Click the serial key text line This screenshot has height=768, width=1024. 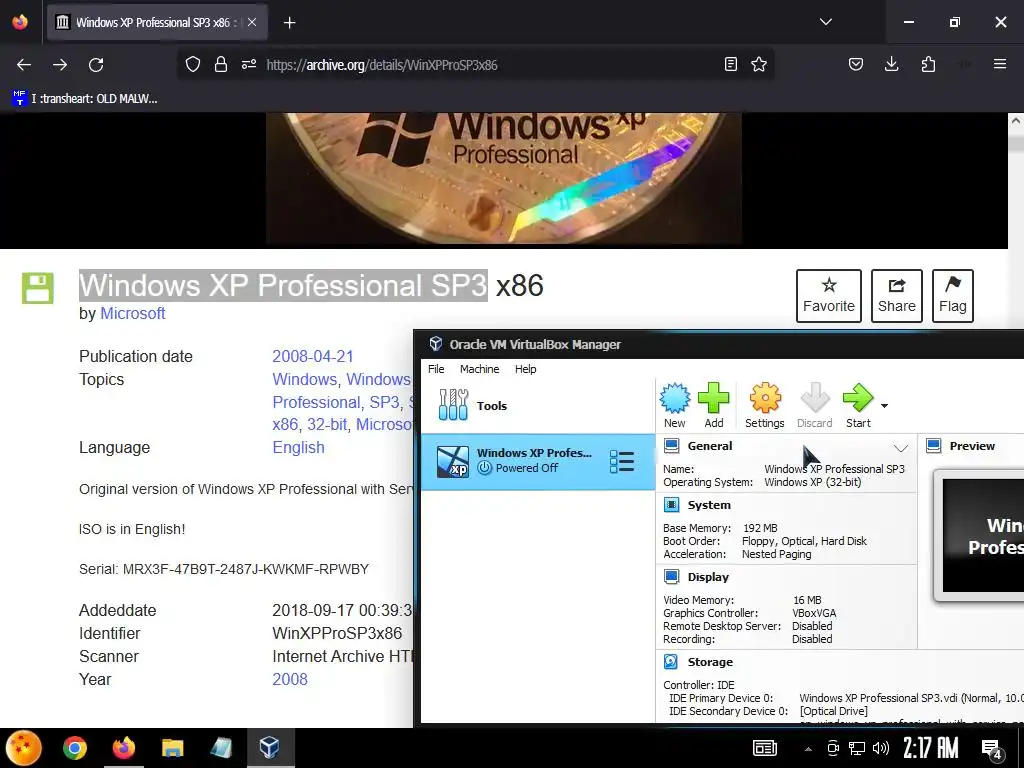pyautogui.click(x=224, y=569)
